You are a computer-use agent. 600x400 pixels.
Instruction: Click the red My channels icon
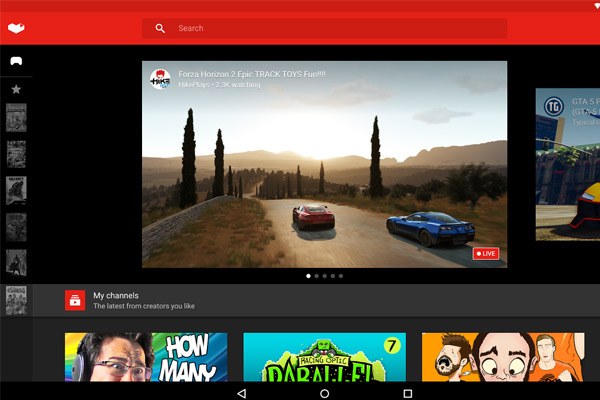[x=75, y=300]
